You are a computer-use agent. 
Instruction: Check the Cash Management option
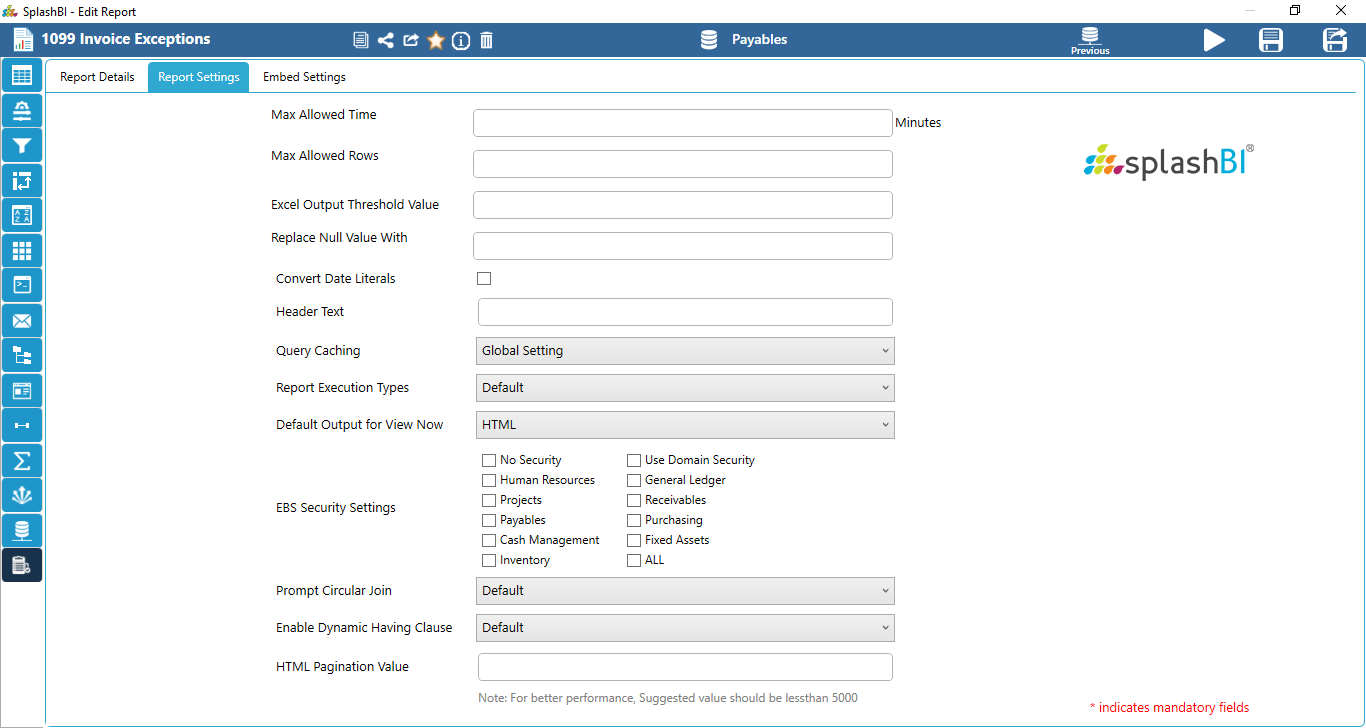tap(489, 540)
